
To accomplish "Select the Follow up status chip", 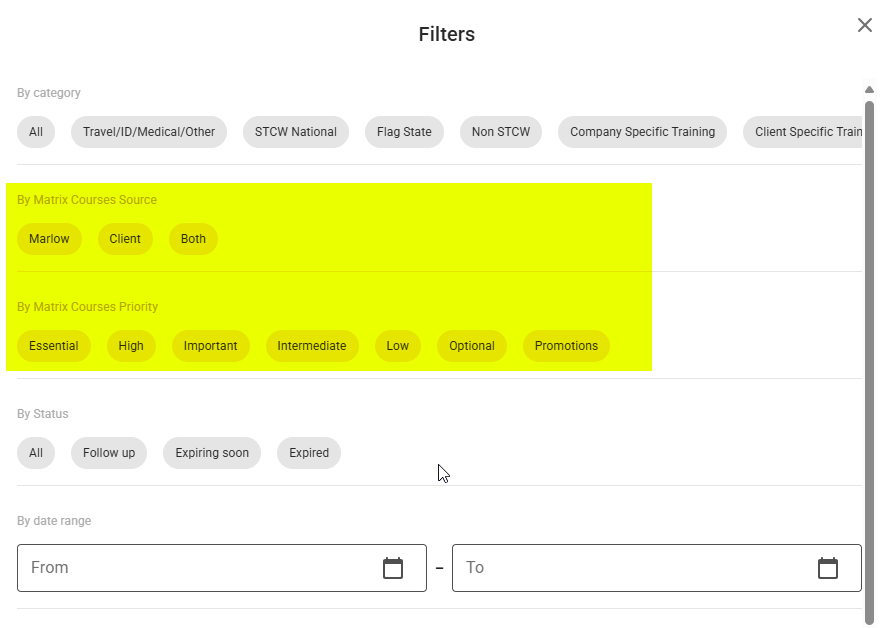I will click(109, 453).
